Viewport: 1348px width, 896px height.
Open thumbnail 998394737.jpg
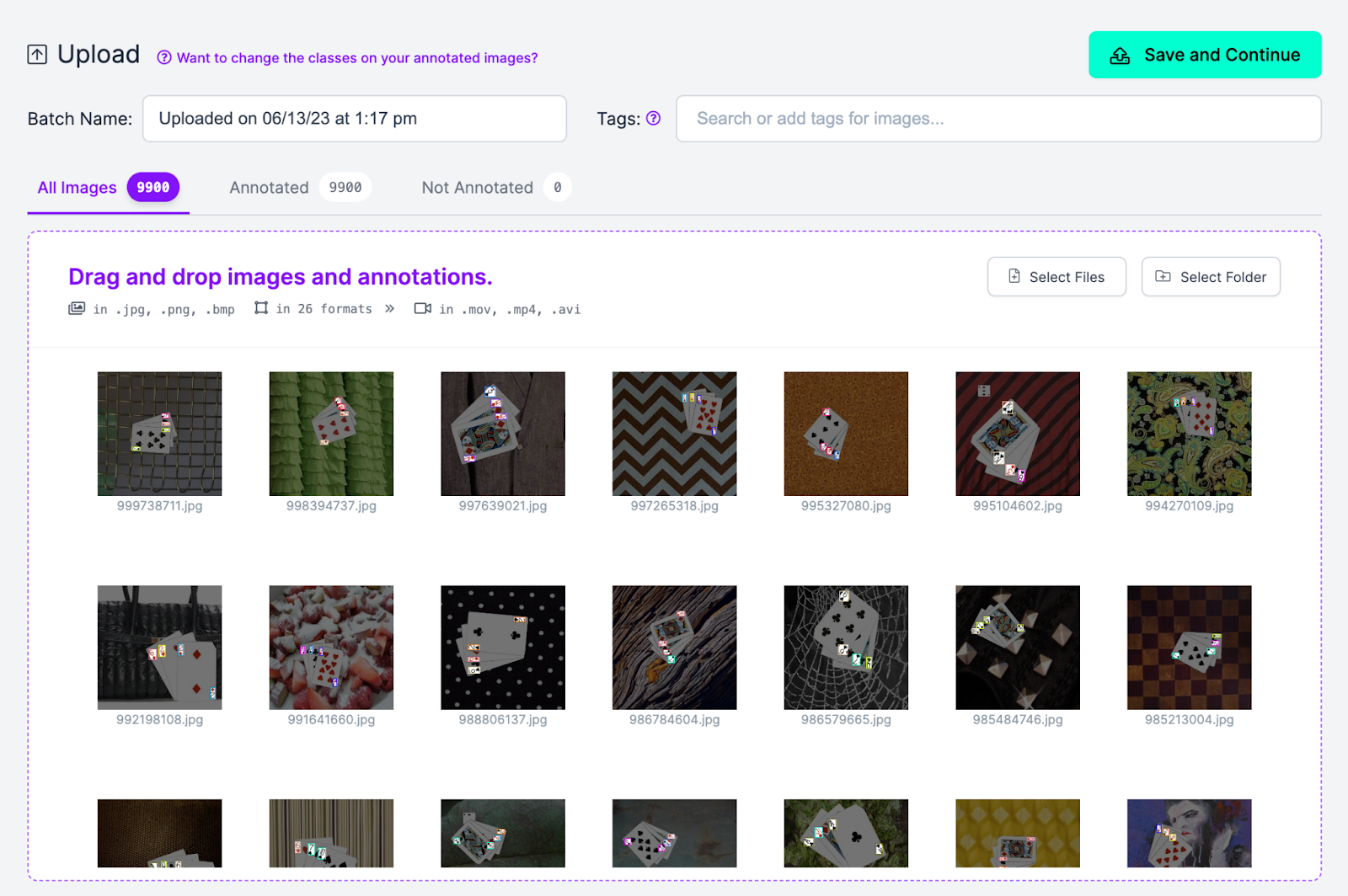point(331,434)
